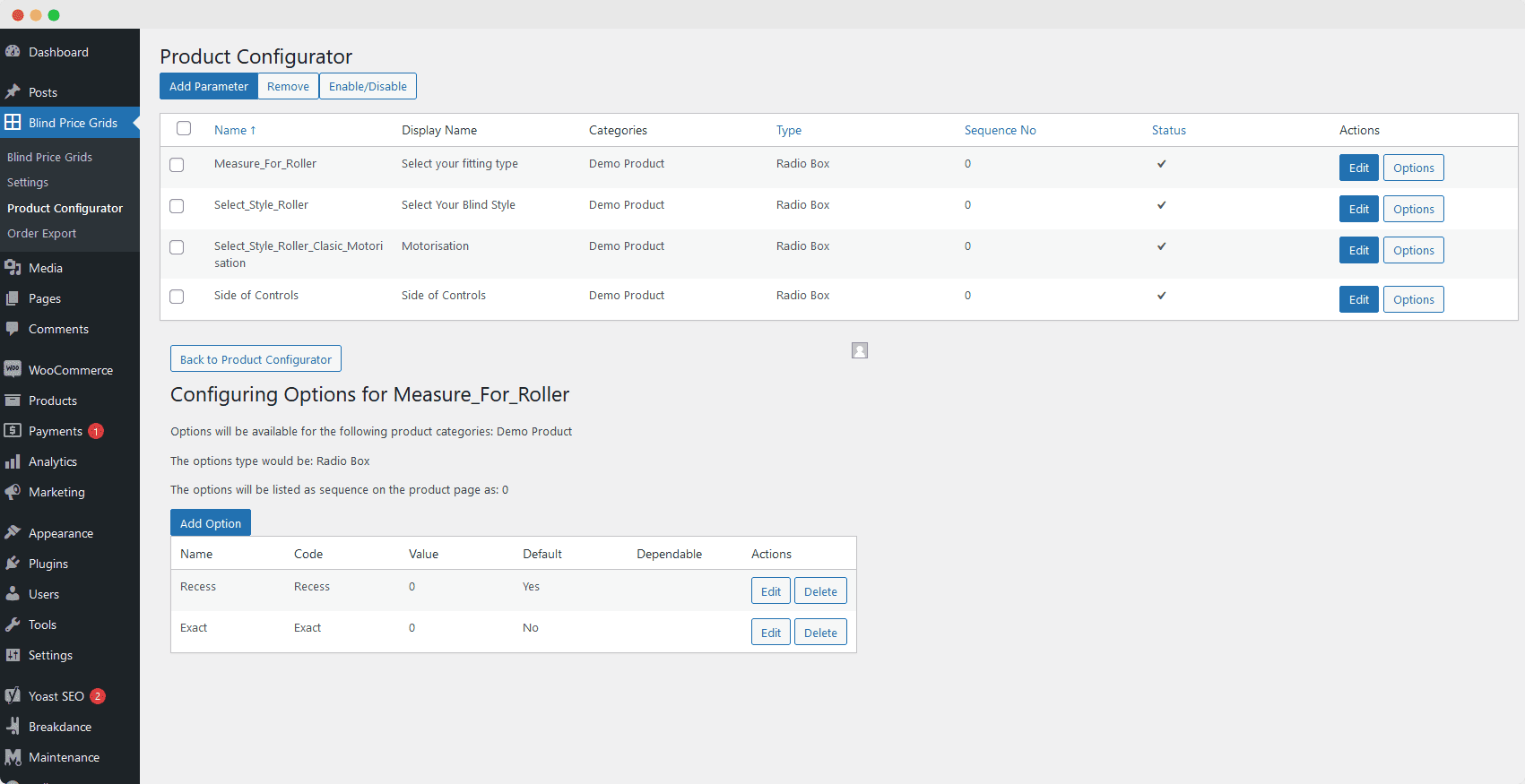This screenshot has height=784, width=1525.
Task: Sort parameters by Sequence No column
Action: [1000, 130]
